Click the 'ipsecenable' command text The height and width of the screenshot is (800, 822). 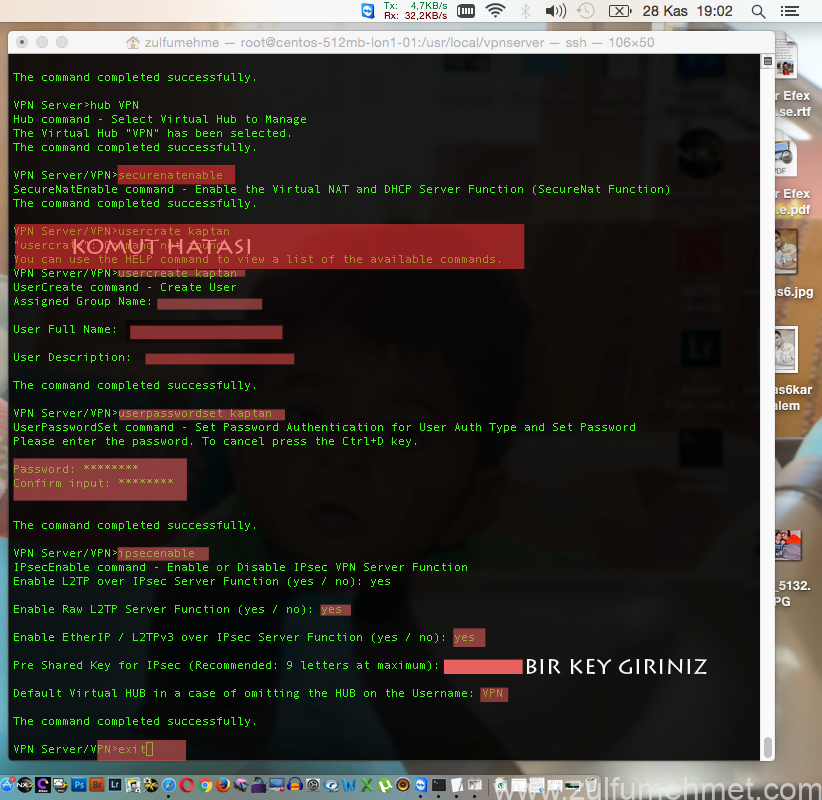coord(156,554)
